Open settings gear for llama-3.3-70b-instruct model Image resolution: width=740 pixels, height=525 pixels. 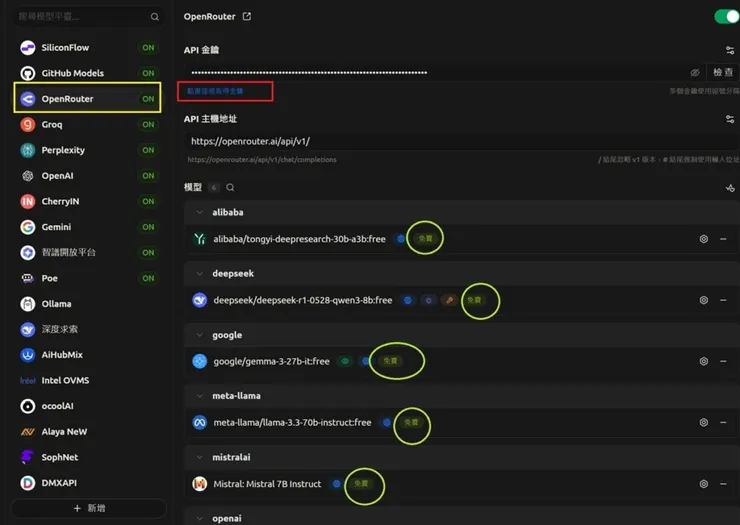[704, 423]
